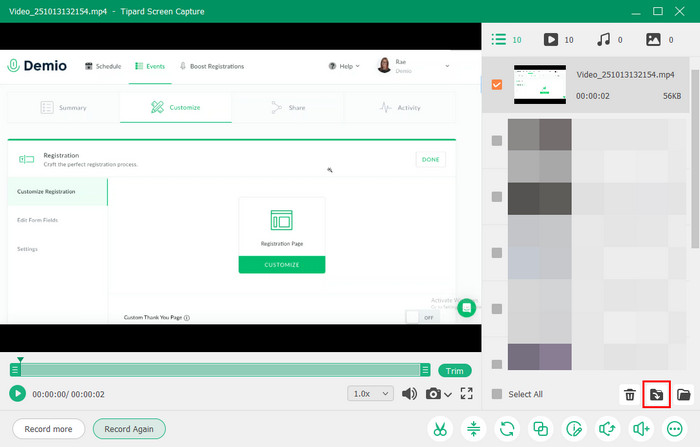Expand the Rae account dropdown arrow
This screenshot has width=700, height=447.
[x=447, y=66]
